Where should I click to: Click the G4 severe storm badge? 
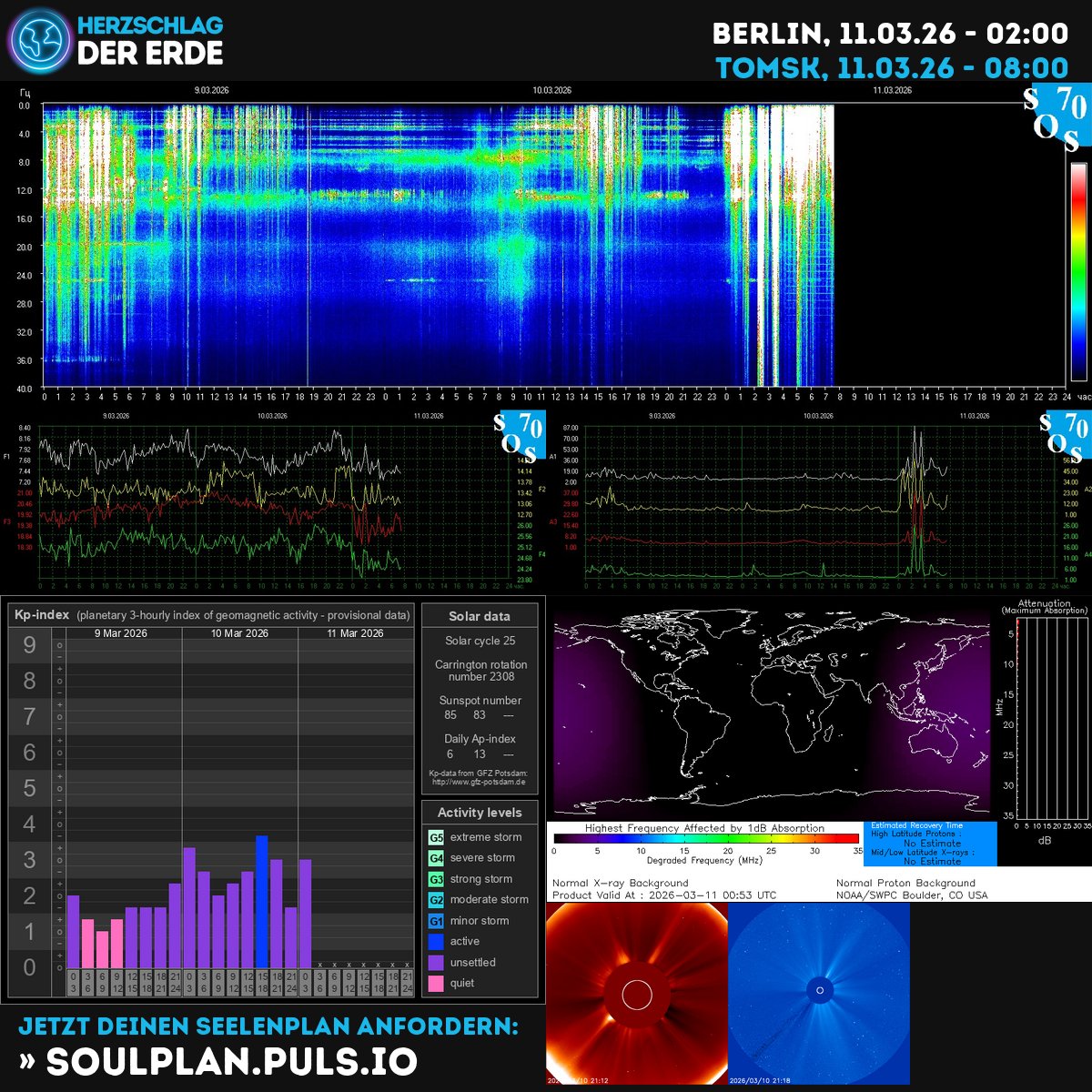point(437,858)
